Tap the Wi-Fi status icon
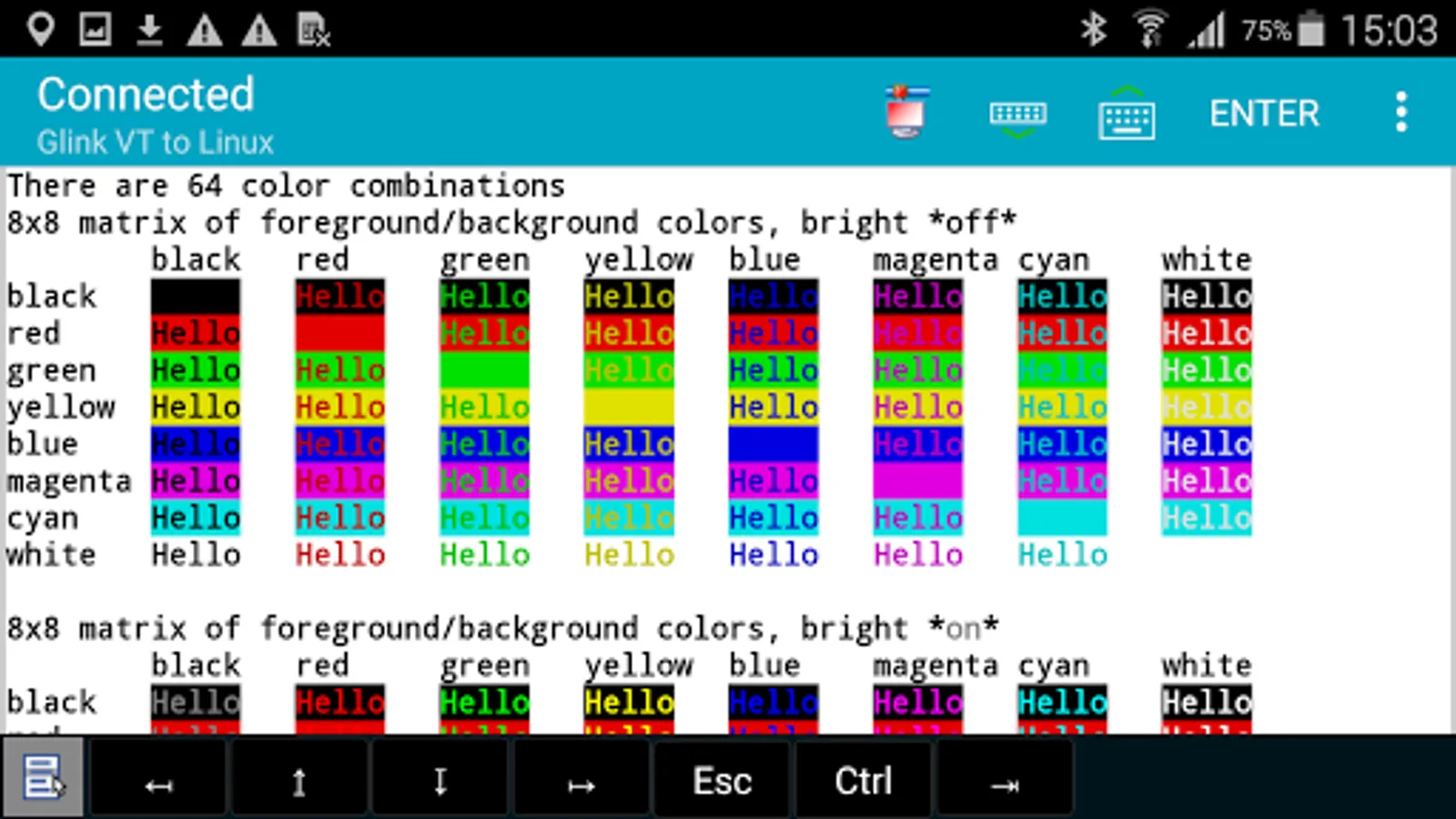The image size is (1456, 819). pyautogui.click(x=1150, y=30)
